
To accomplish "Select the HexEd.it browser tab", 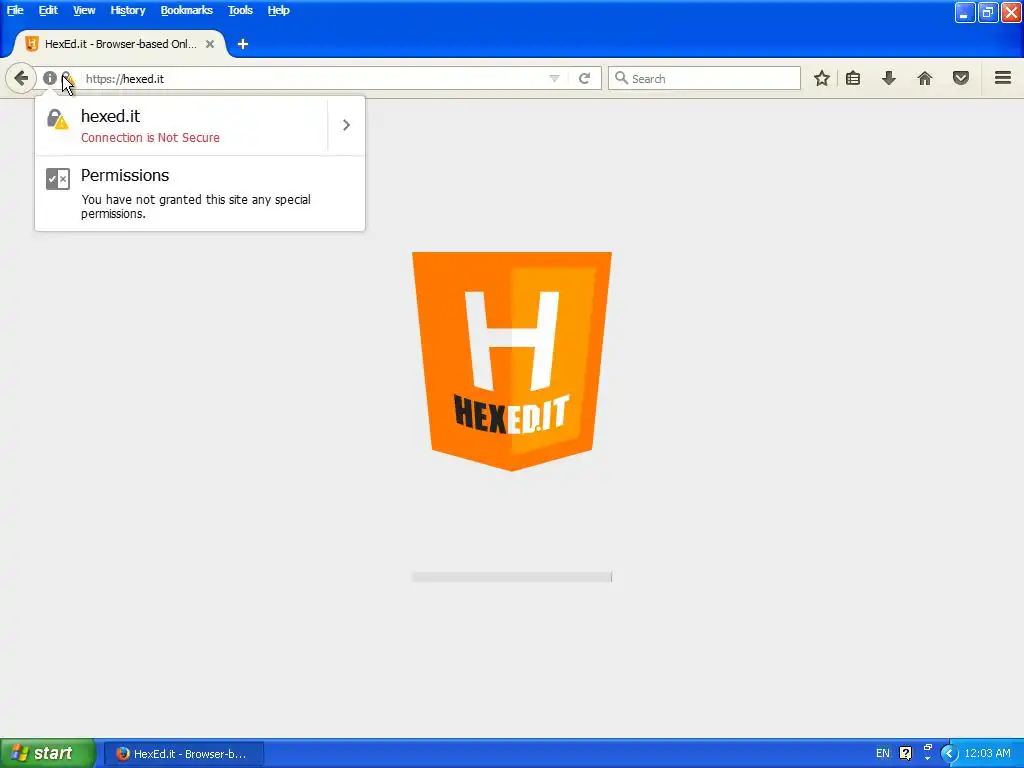I will click(x=120, y=44).
